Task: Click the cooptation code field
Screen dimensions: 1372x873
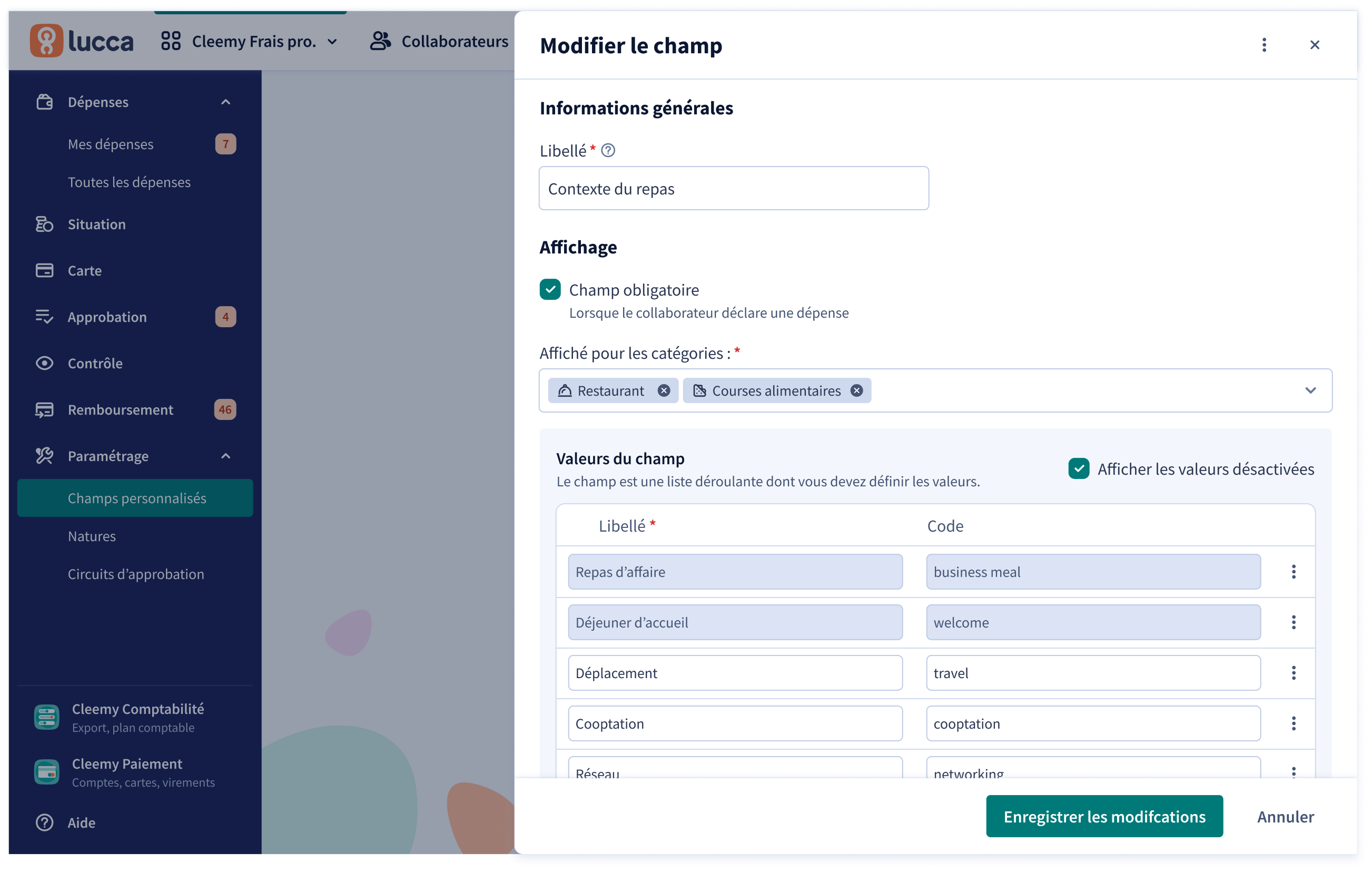Action: [x=1093, y=724]
